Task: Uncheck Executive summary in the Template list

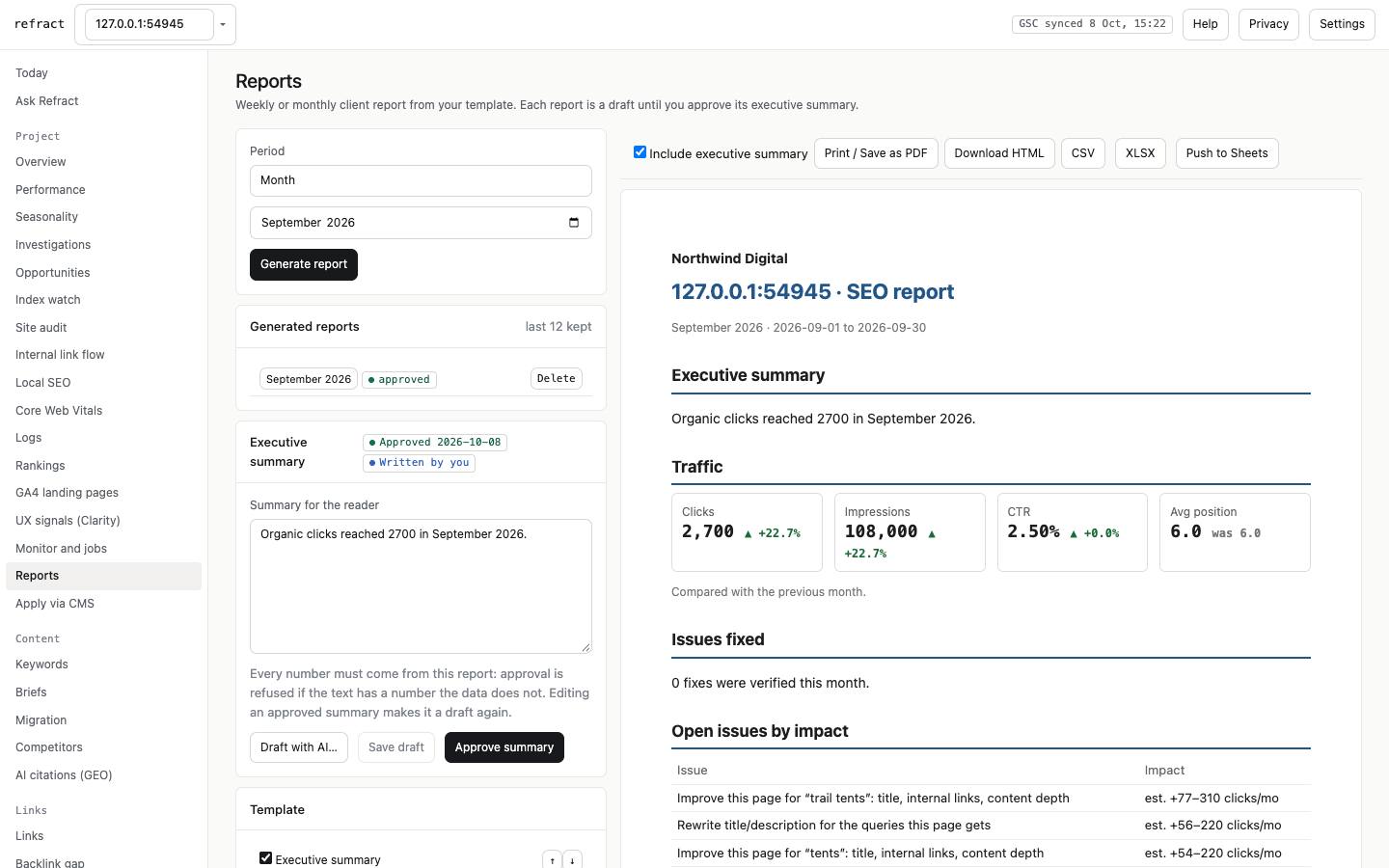Action: click(x=265, y=858)
